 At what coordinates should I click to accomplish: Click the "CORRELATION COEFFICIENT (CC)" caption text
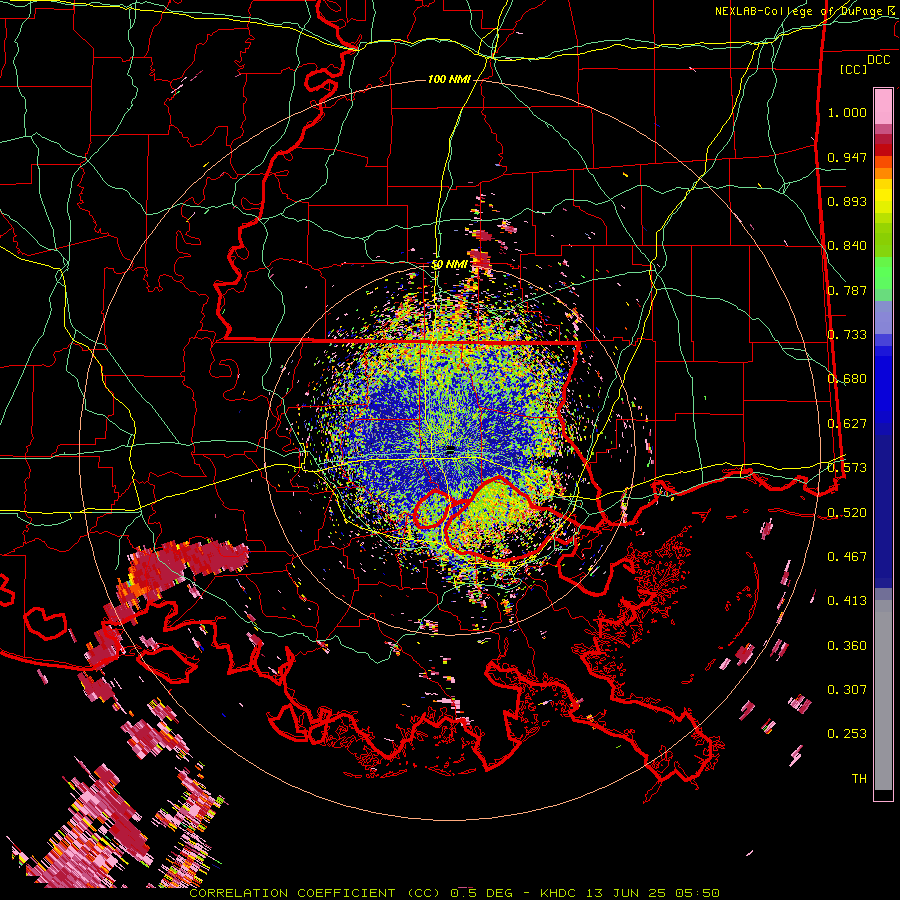click(x=315, y=893)
